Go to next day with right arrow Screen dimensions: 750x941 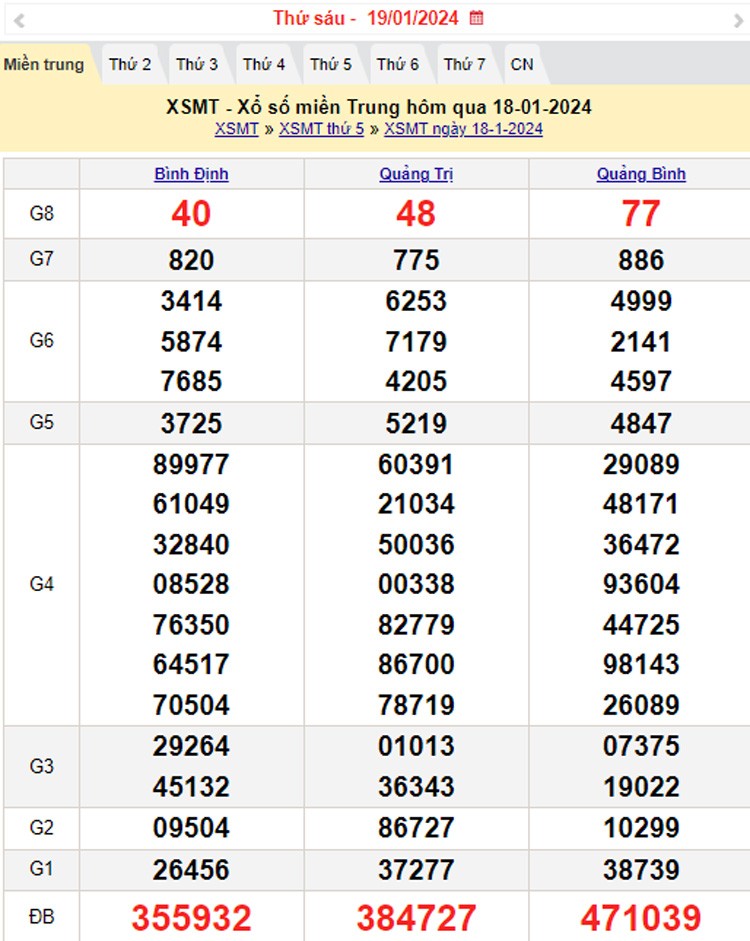[738, 19]
